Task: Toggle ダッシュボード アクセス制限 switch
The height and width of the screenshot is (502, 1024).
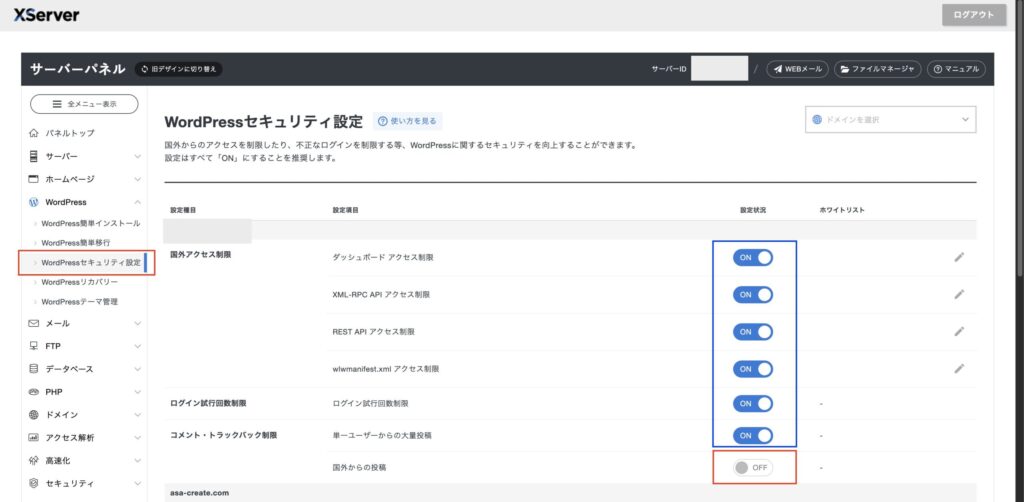Action: click(753, 257)
